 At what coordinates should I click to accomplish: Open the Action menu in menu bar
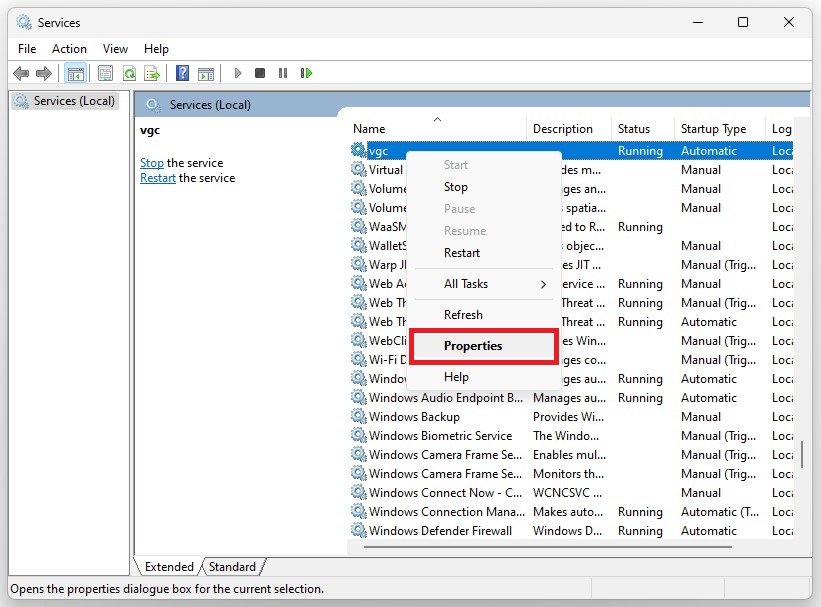click(x=69, y=48)
